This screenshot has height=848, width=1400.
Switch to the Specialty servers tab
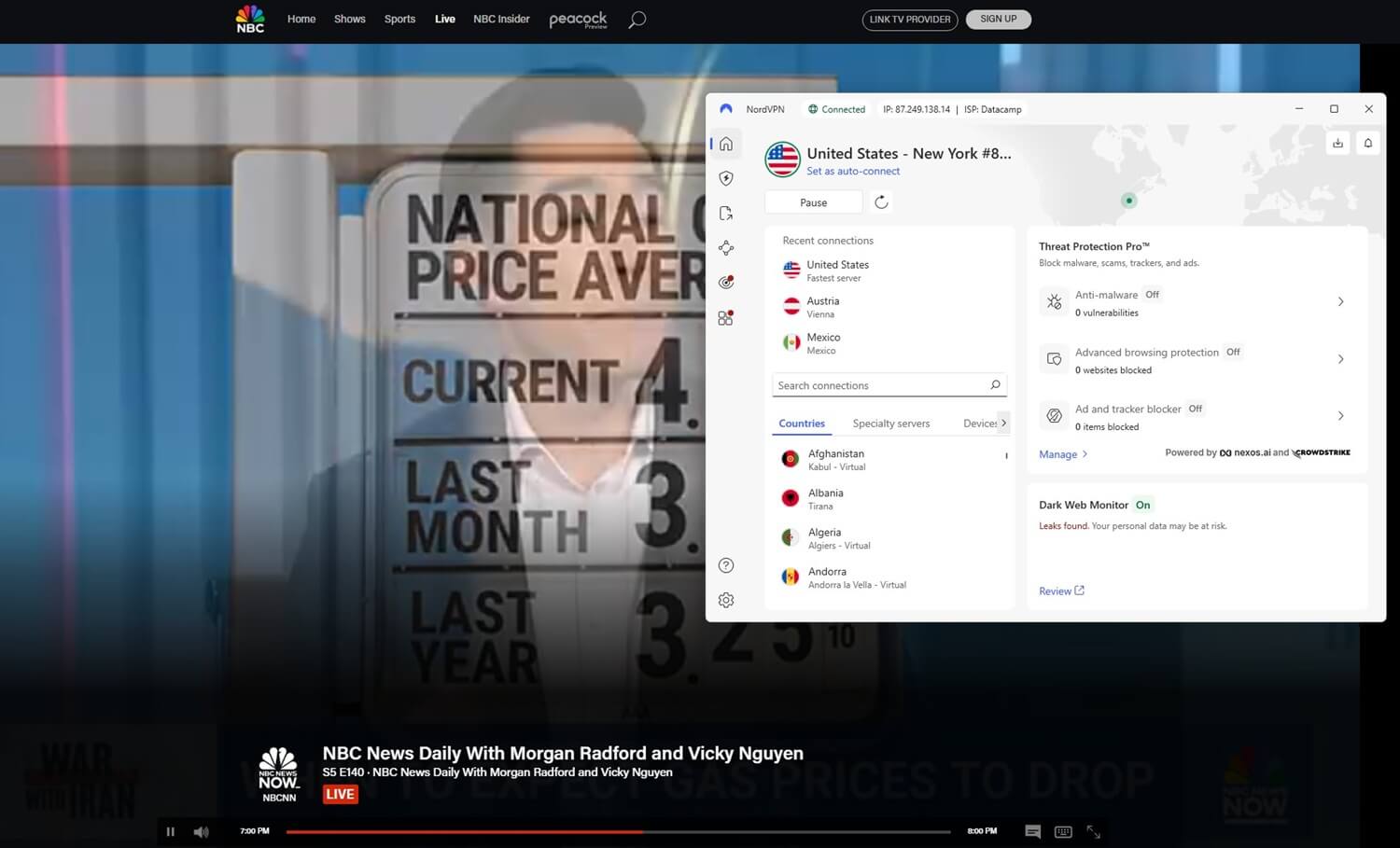[890, 423]
